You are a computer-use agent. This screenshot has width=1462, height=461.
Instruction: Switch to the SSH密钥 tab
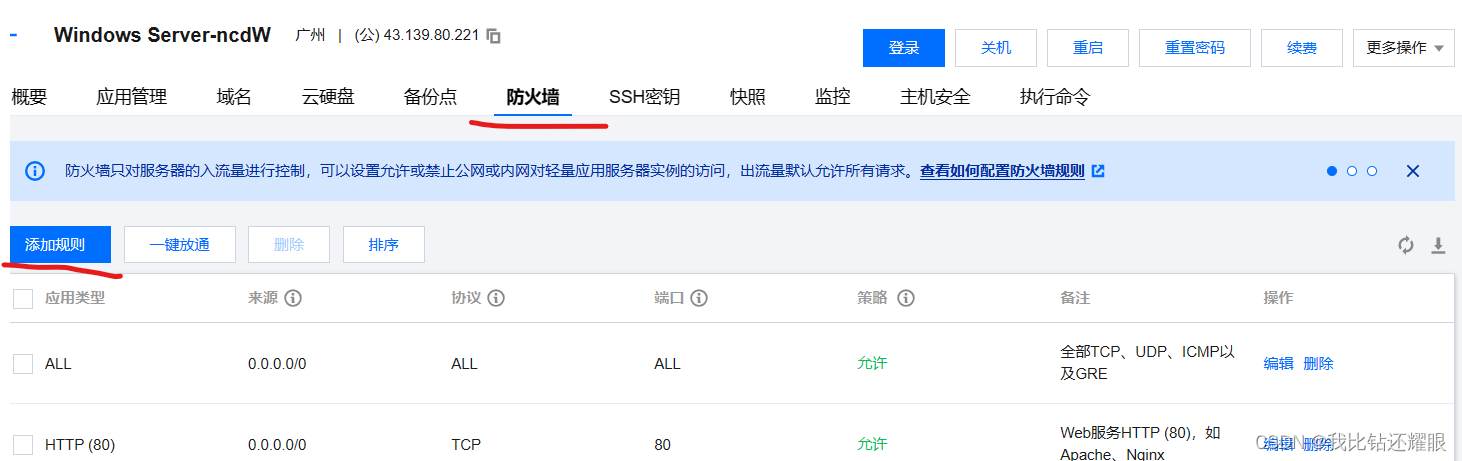[x=644, y=97]
